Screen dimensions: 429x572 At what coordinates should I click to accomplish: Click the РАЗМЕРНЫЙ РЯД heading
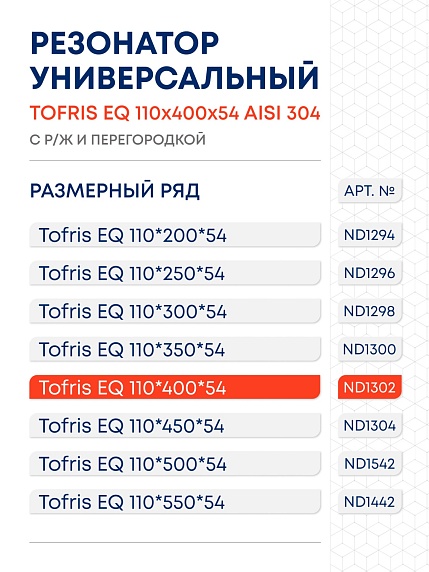click(x=115, y=191)
